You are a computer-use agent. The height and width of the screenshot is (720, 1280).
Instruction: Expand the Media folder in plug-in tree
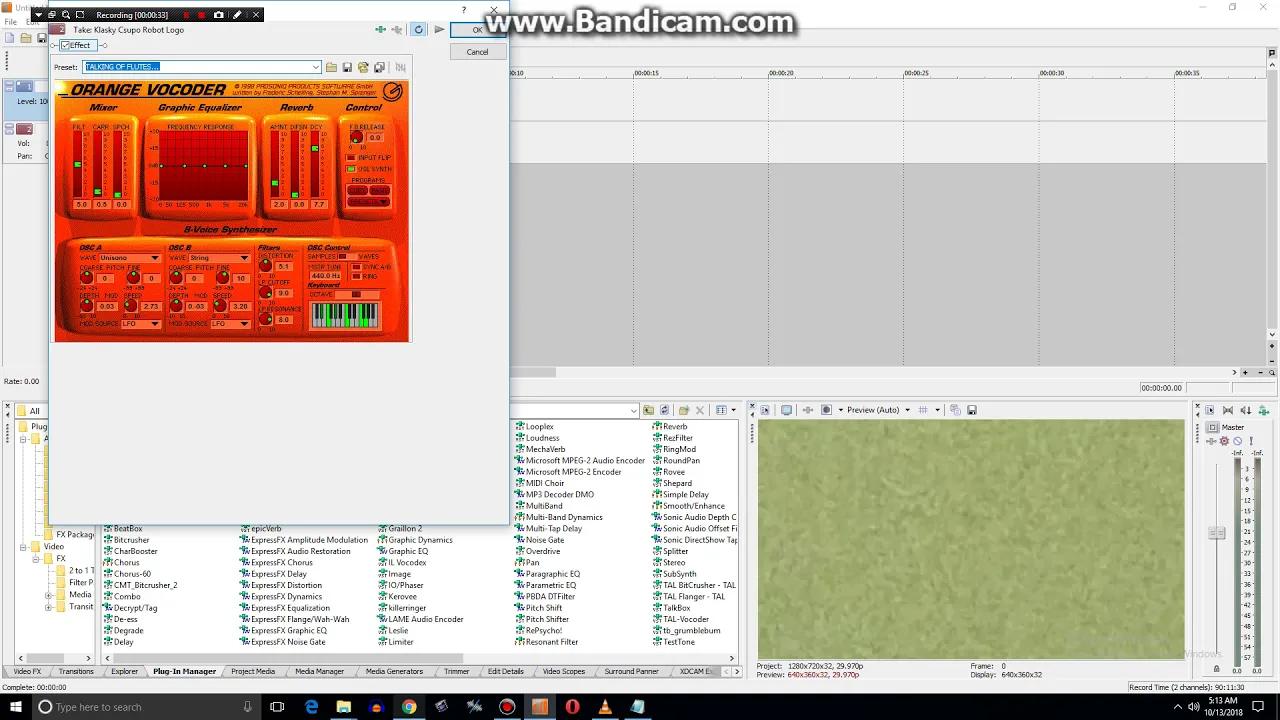coord(48,595)
